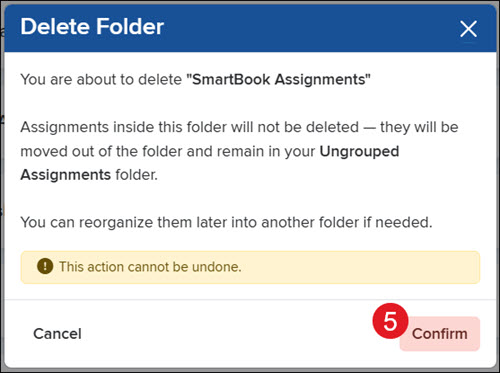Click the Delete Folder dialog title
The image size is (500, 373).
[x=92, y=27]
